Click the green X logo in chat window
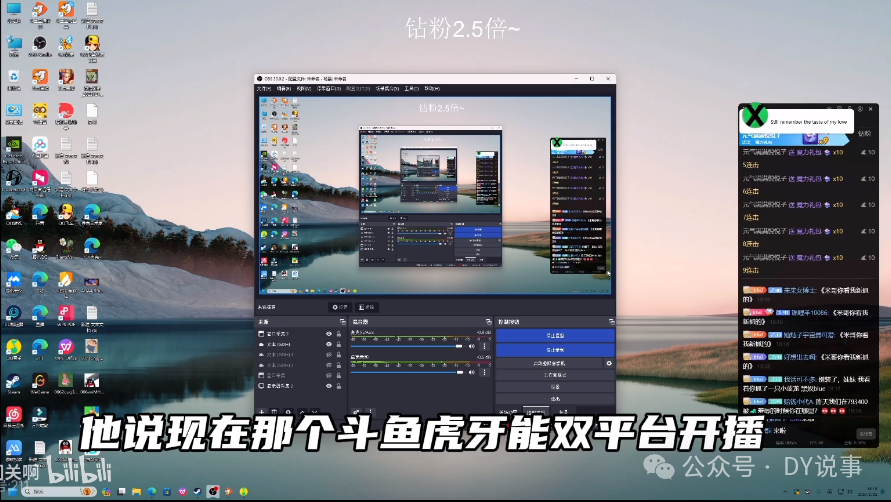 pyautogui.click(x=755, y=115)
